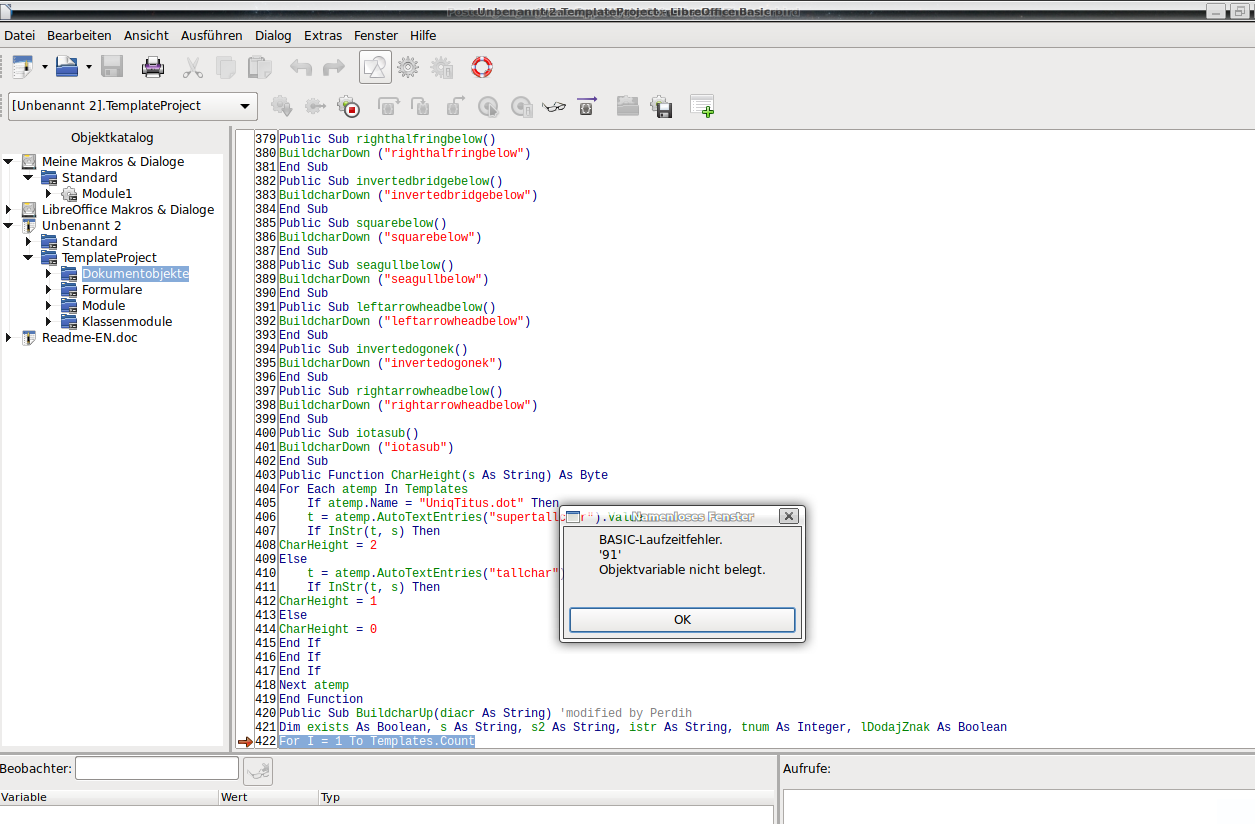Expand the Readme-EN.doc node
The width and height of the screenshot is (1255, 824).
pos(9,337)
